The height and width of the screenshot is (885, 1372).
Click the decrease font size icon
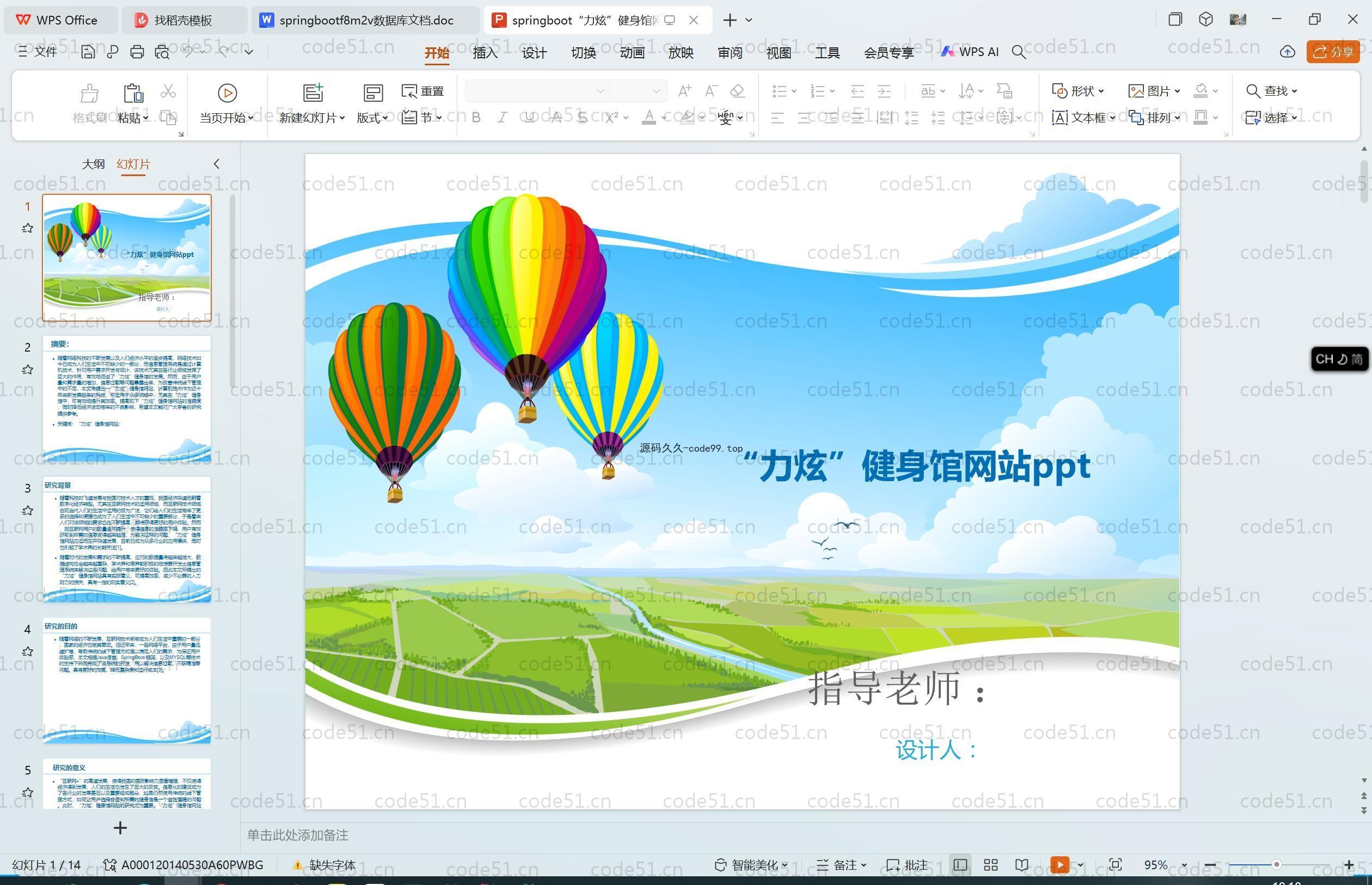point(711,91)
